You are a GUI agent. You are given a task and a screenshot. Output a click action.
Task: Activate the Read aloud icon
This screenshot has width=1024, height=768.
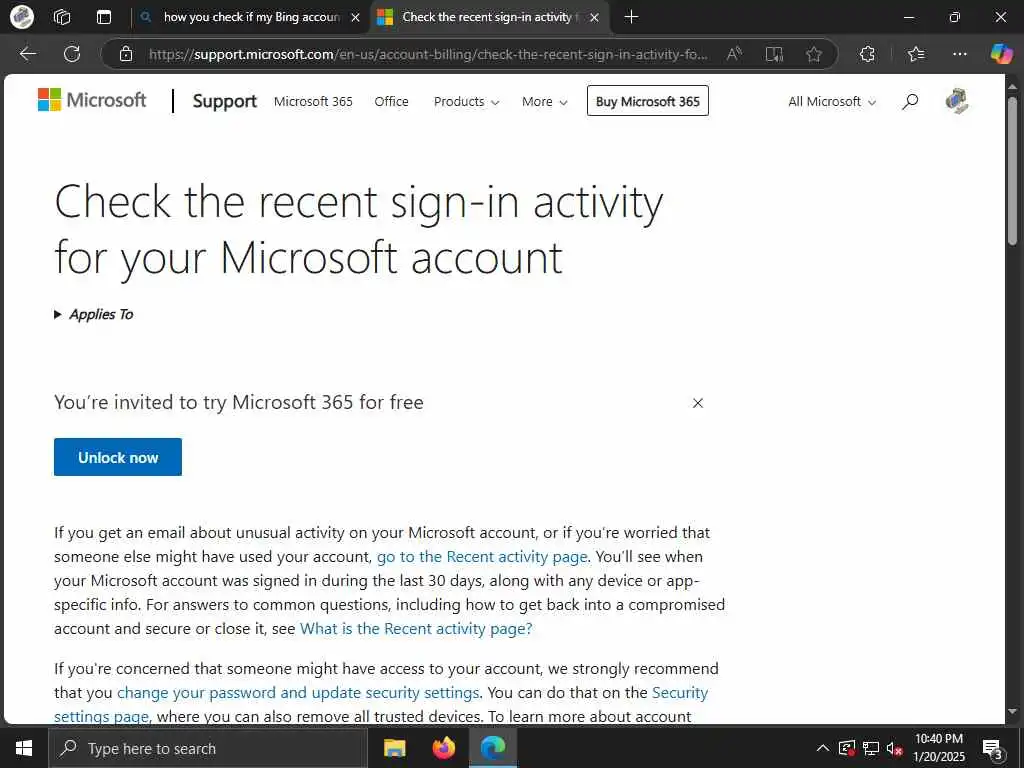pos(734,54)
